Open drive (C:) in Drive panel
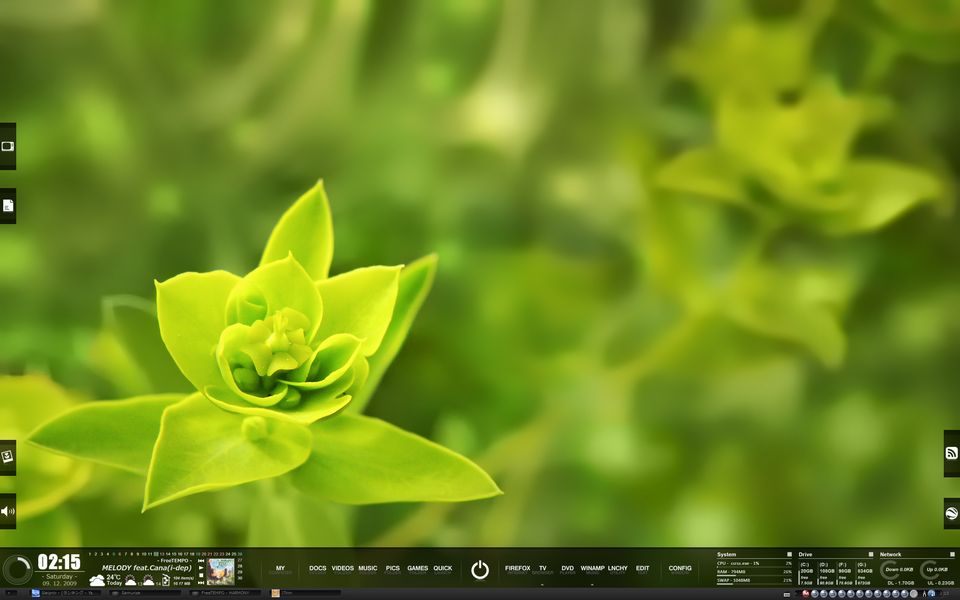960x600 pixels. pyautogui.click(x=806, y=574)
